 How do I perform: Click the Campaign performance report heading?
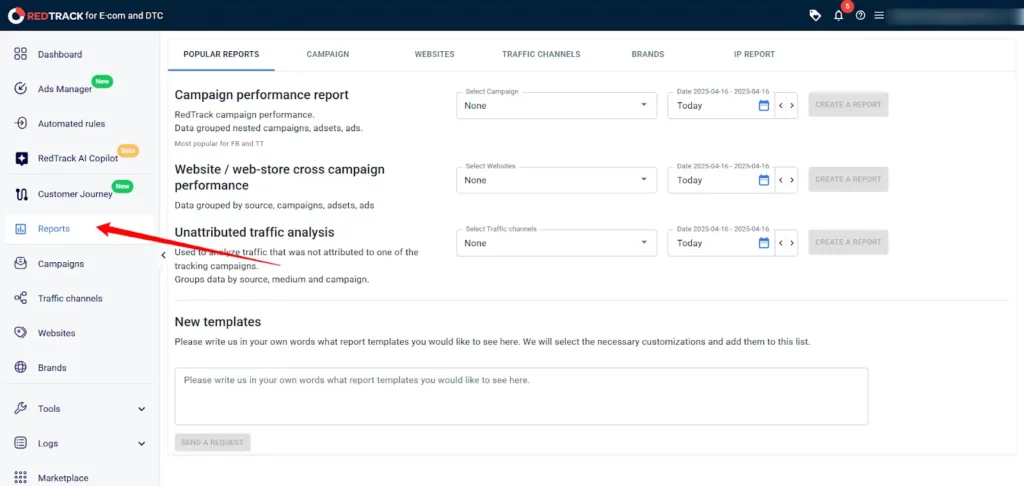pyautogui.click(x=262, y=95)
